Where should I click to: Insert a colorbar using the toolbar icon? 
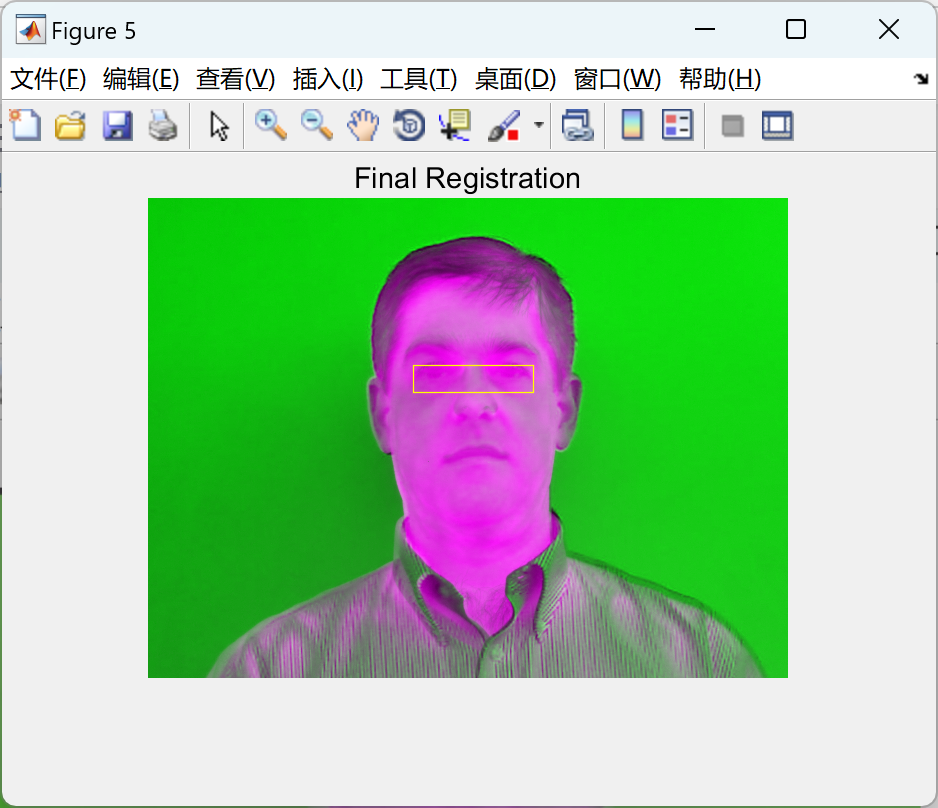(632, 126)
